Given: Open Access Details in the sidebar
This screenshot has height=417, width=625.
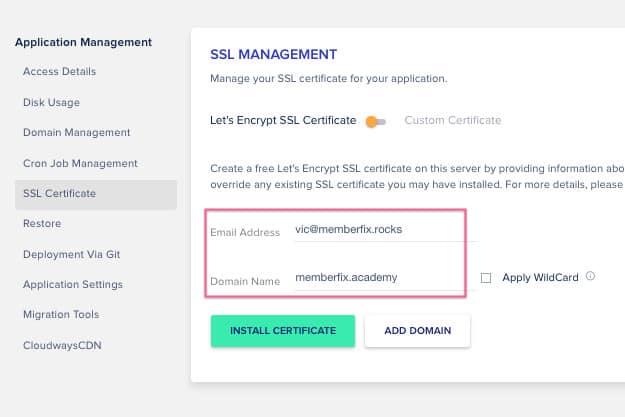Looking at the screenshot, I should 60,72.
